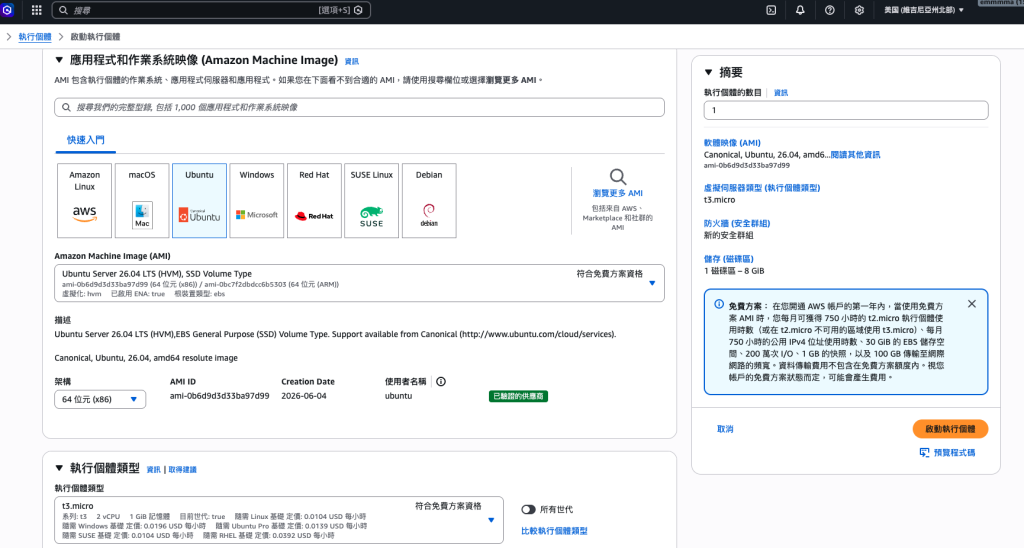1024x548 pixels.
Task: Click the 啟動執行個體 launch button
Action: 950,429
